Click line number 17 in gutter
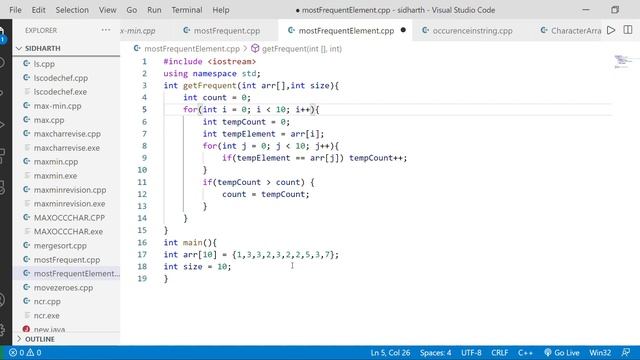Screen dimensions: 640x360 point(142,254)
